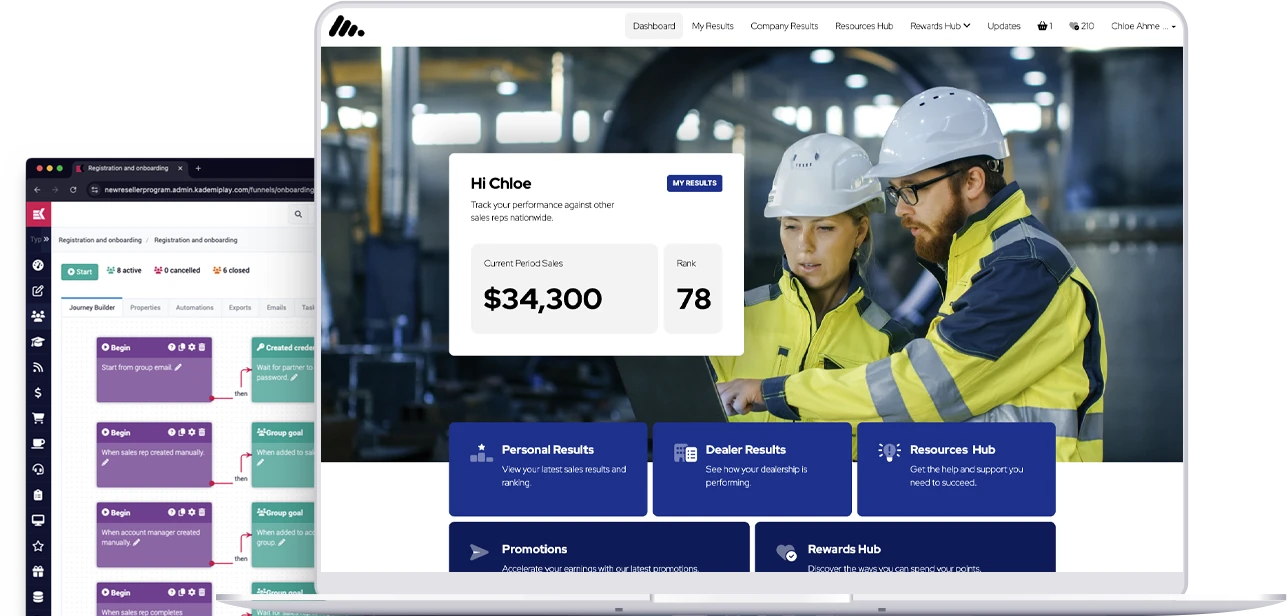The height and width of the screenshot is (616, 1287).
Task: Open help on 'When account manager created' node
Action: (172, 512)
